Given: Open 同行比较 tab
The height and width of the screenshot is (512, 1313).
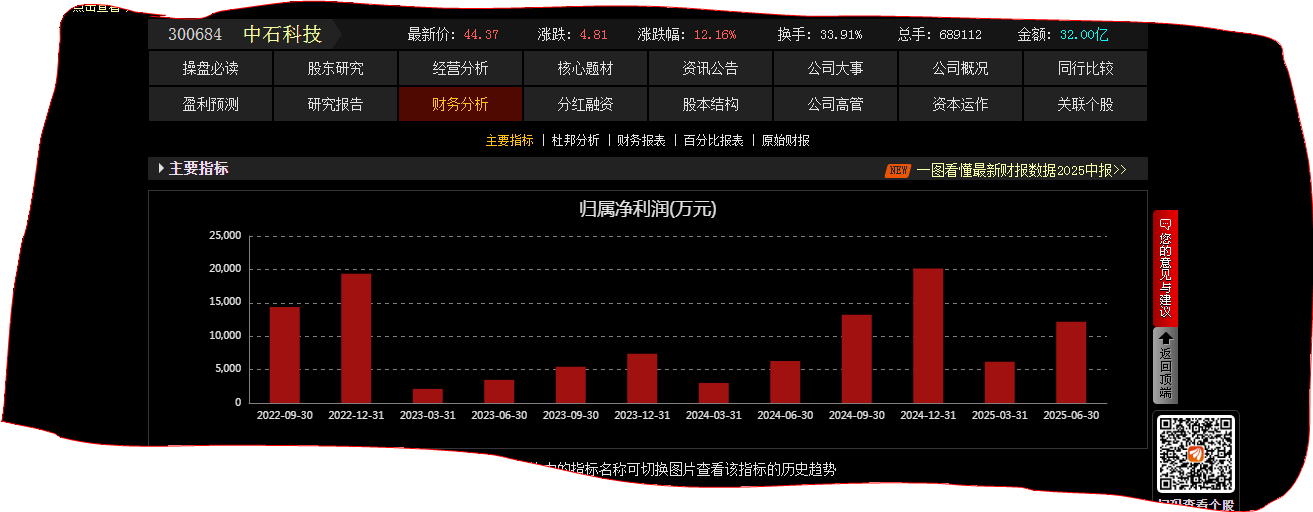Looking at the screenshot, I should pyautogui.click(x=1086, y=69).
